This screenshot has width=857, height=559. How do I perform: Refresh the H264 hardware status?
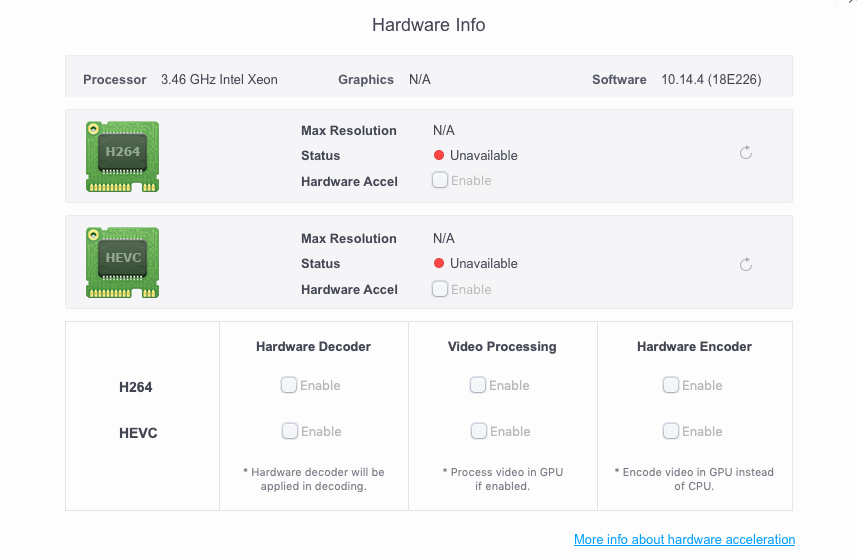pyautogui.click(x=746, y=153)
